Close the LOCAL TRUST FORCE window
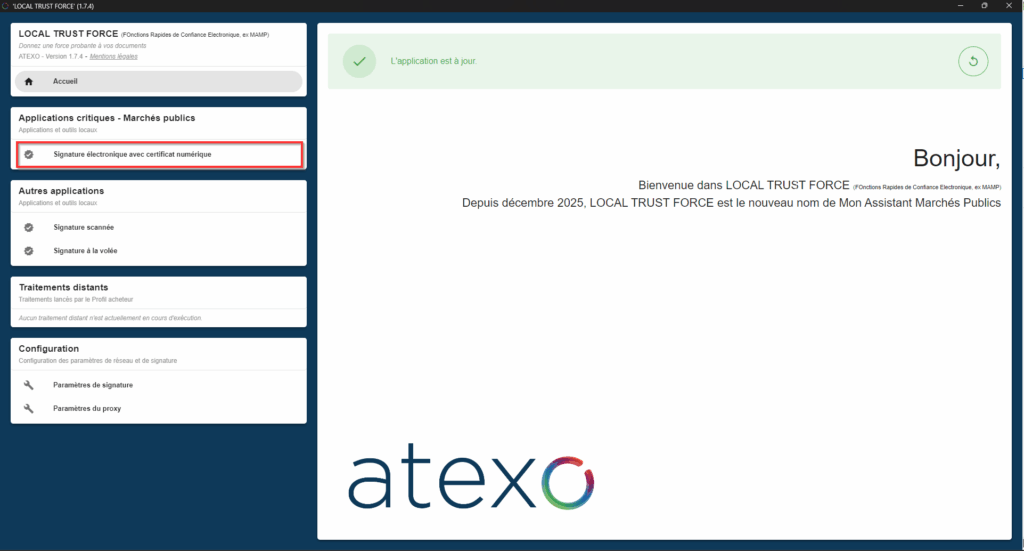Image resolution: width=1024 pixels, height=551 pixels. 1009,6
